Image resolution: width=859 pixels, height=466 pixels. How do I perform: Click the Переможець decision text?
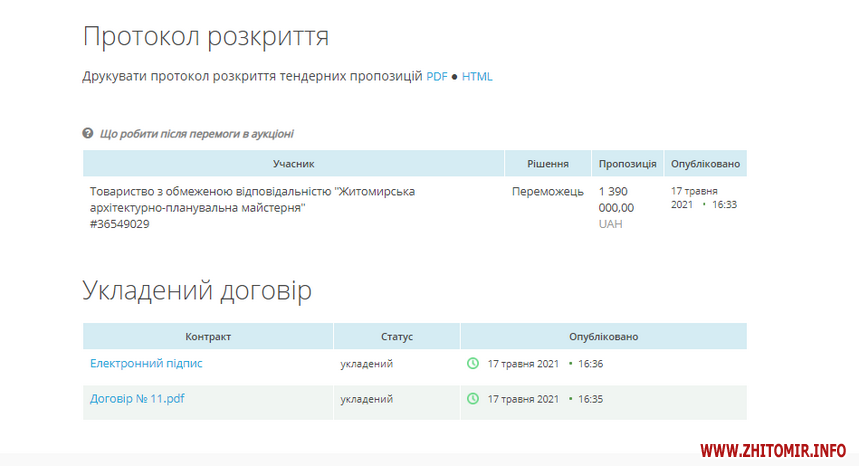547,191
